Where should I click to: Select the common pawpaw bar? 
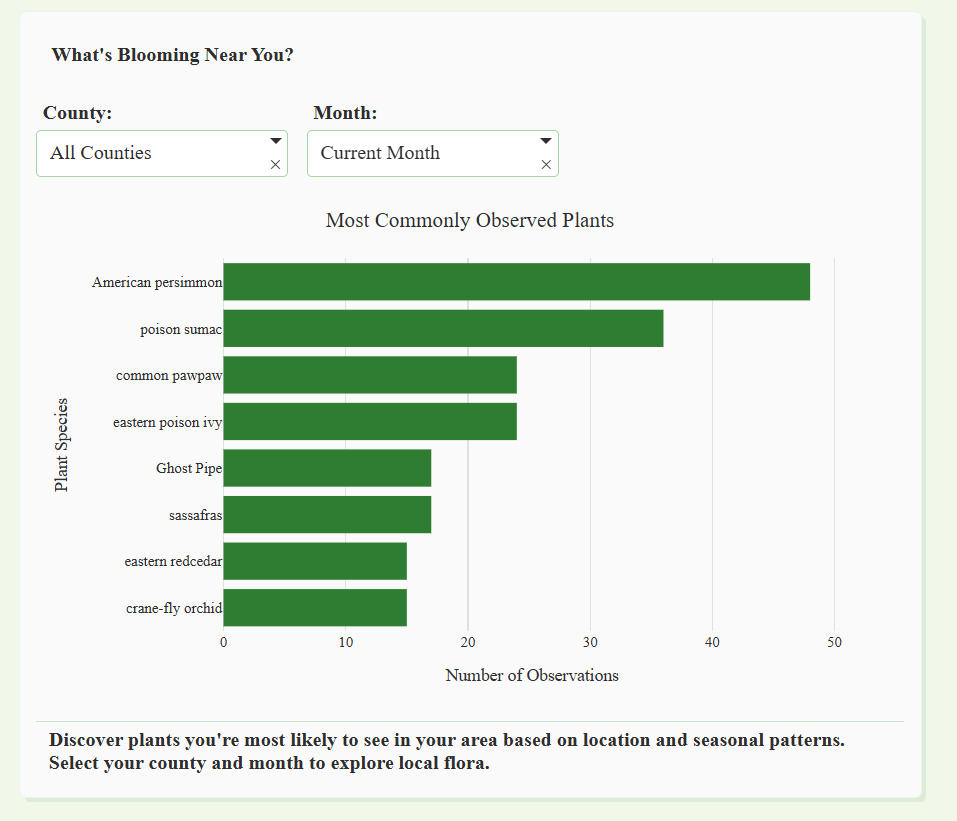pos(370,375)
